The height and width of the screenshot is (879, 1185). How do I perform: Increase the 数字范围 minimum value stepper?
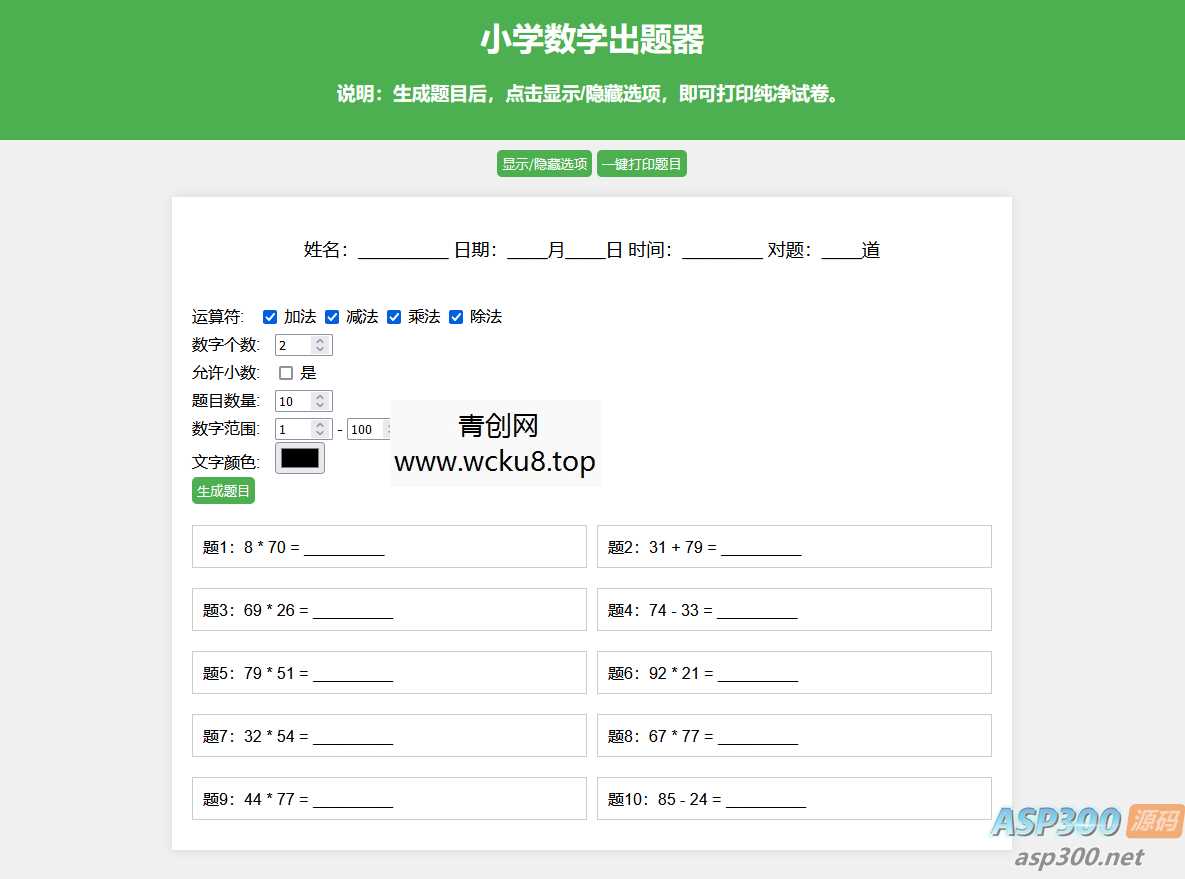click(322, 424)
